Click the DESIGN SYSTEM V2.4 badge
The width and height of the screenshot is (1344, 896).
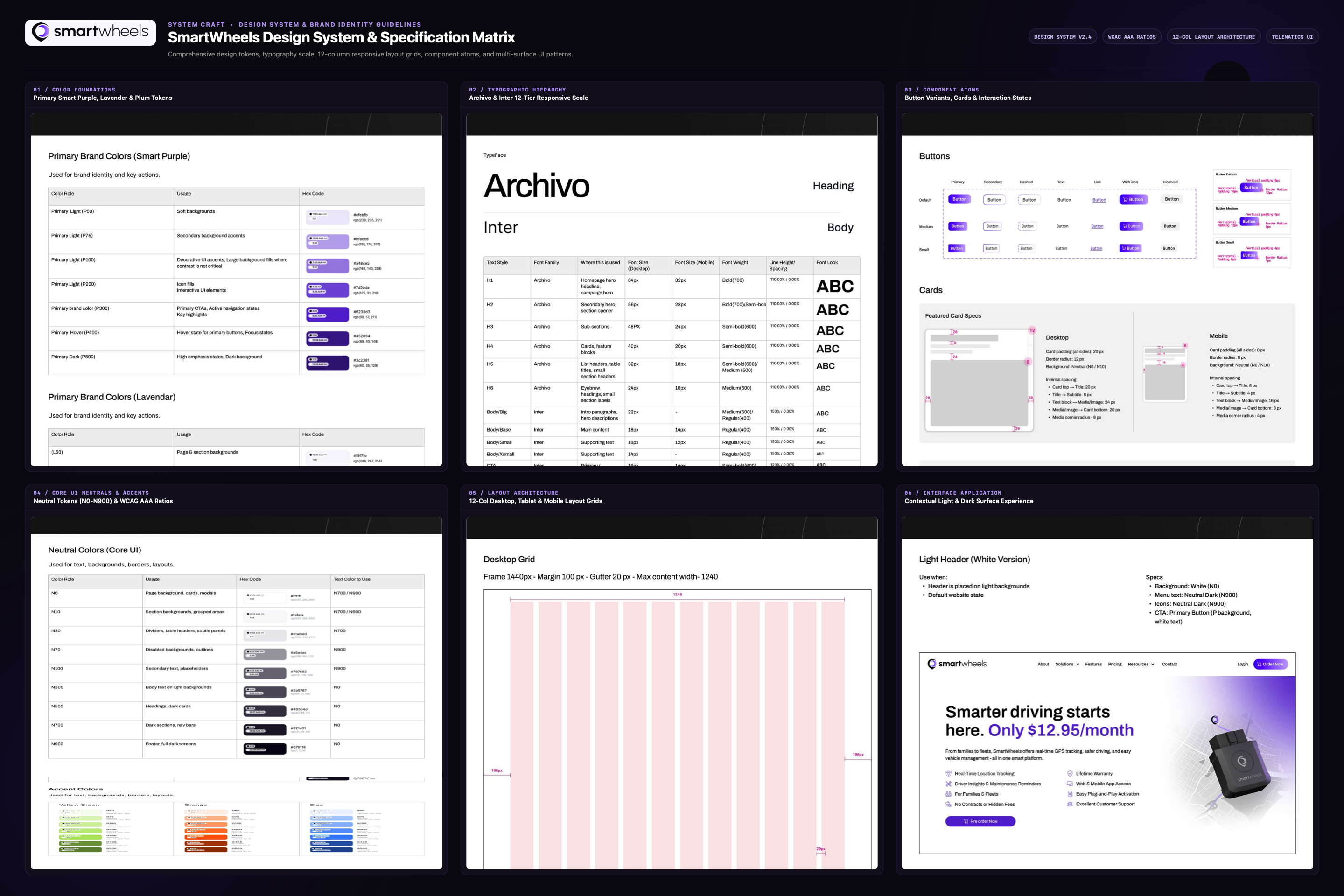pyautogui.click(x=1062, y=37)
